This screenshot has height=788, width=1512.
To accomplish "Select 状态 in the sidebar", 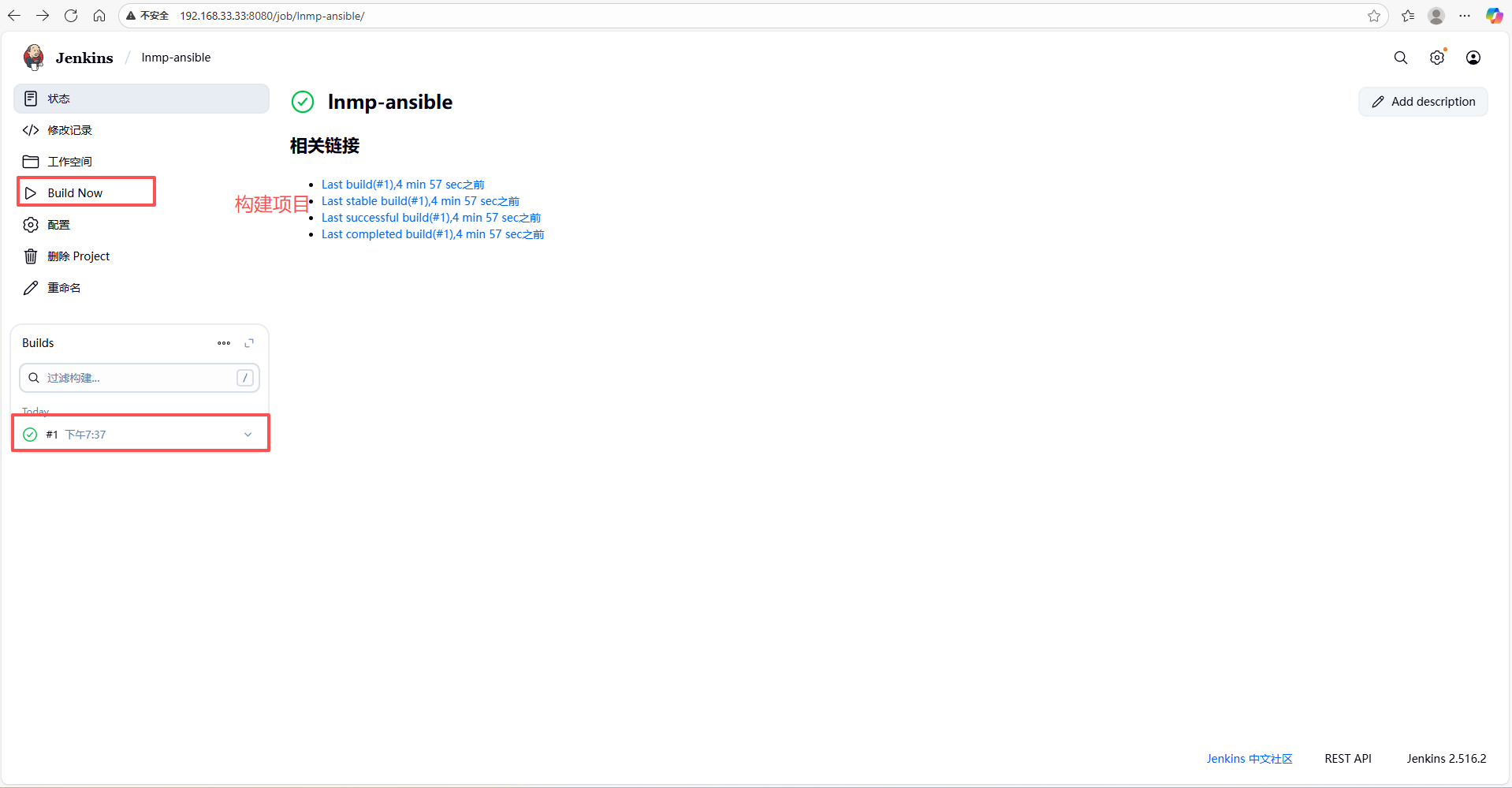I will (141, 99).
